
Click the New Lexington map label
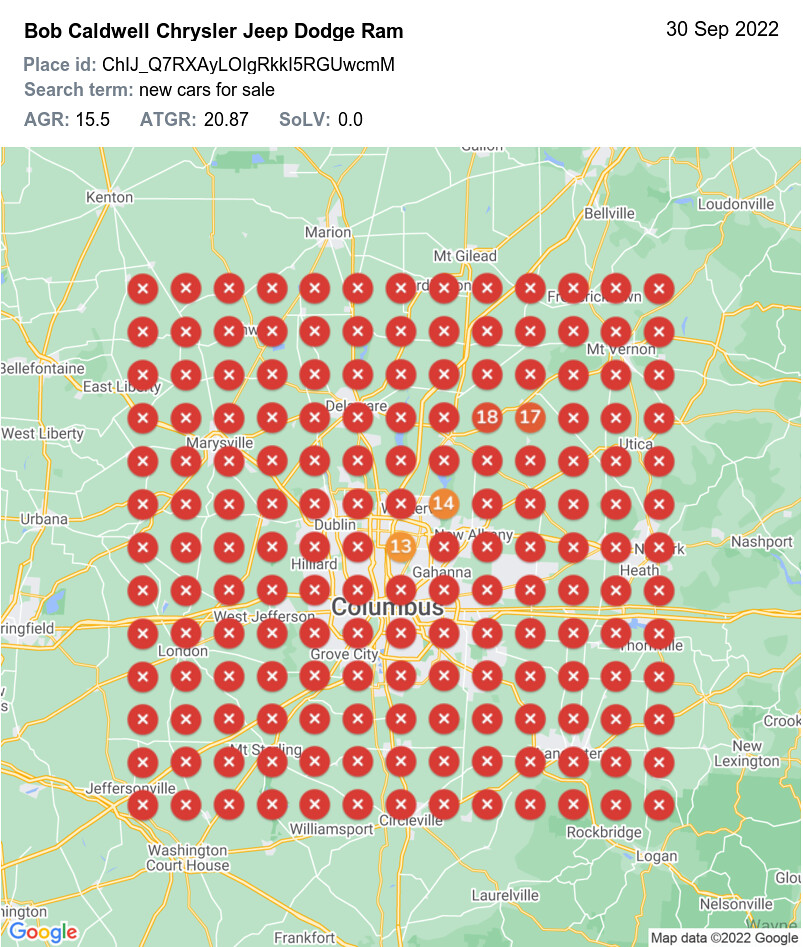[747, 754]
